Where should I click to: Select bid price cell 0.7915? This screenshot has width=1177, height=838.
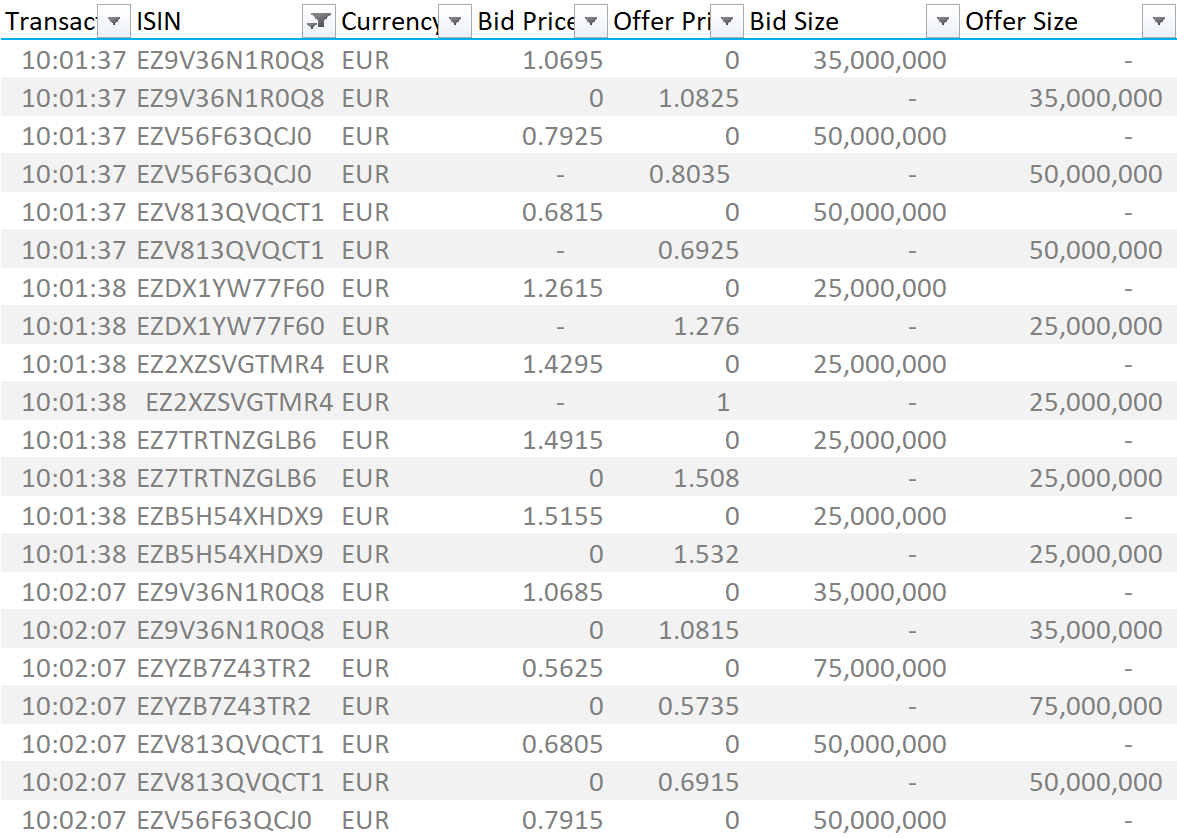coord(563,820)
